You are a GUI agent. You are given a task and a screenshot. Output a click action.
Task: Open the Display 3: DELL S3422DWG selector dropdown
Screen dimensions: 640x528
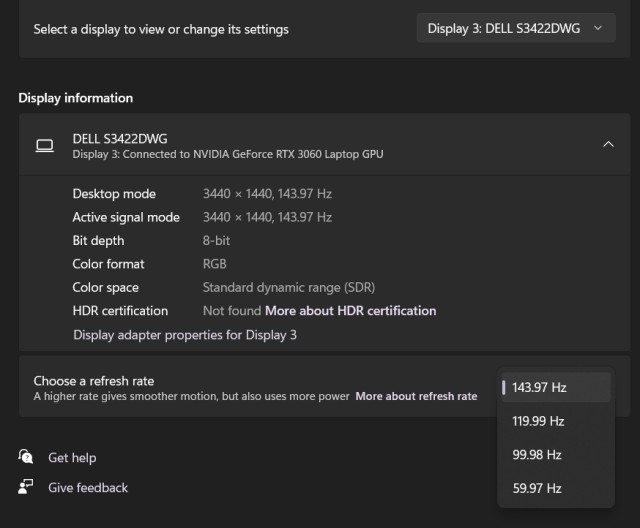point(515,29)
